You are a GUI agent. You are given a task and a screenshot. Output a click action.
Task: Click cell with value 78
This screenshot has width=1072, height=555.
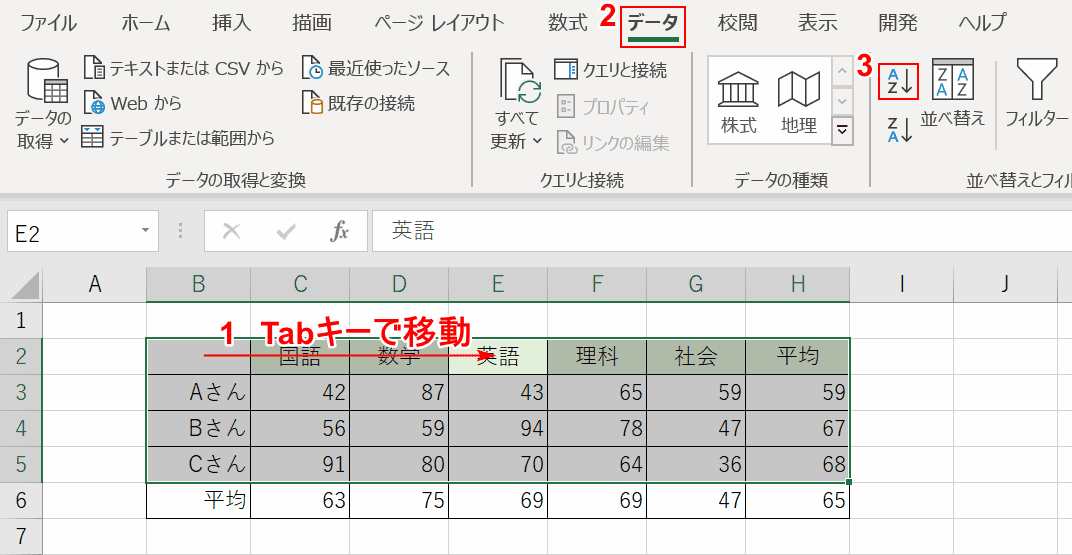pyautogui.click(x=598, y=429)
